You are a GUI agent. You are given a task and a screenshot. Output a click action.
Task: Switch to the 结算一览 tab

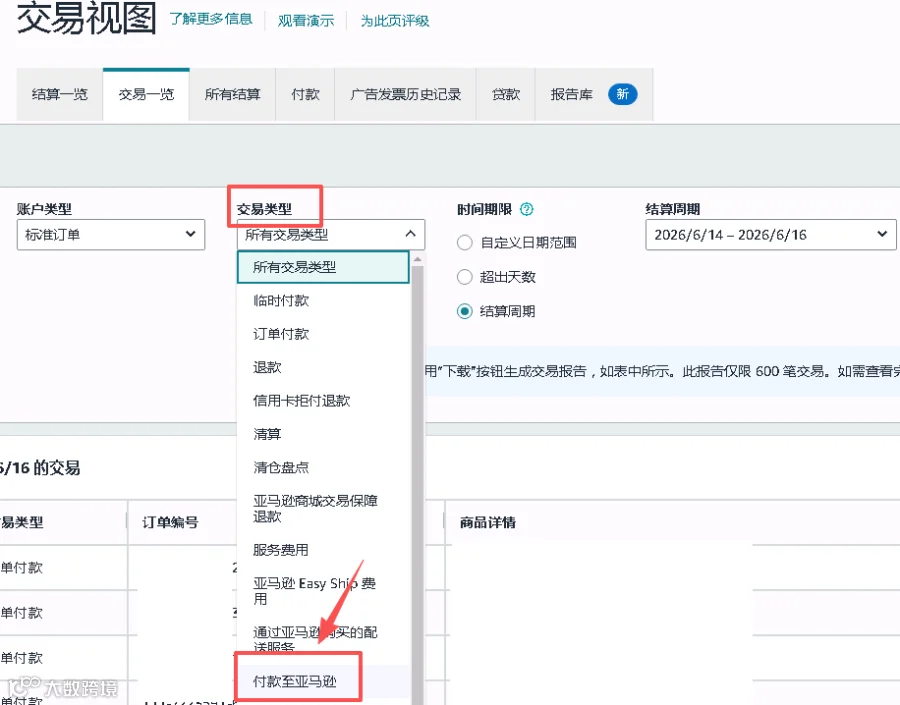coord(60,94)
